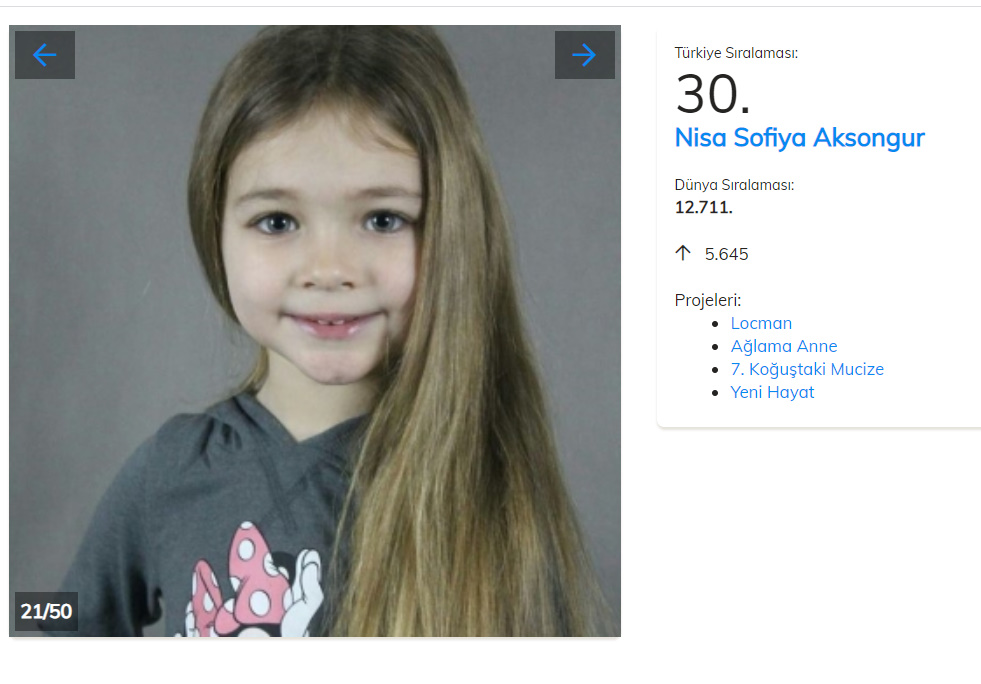
Task: Click the 12.711 world ranking value
Action: (703, 207)
